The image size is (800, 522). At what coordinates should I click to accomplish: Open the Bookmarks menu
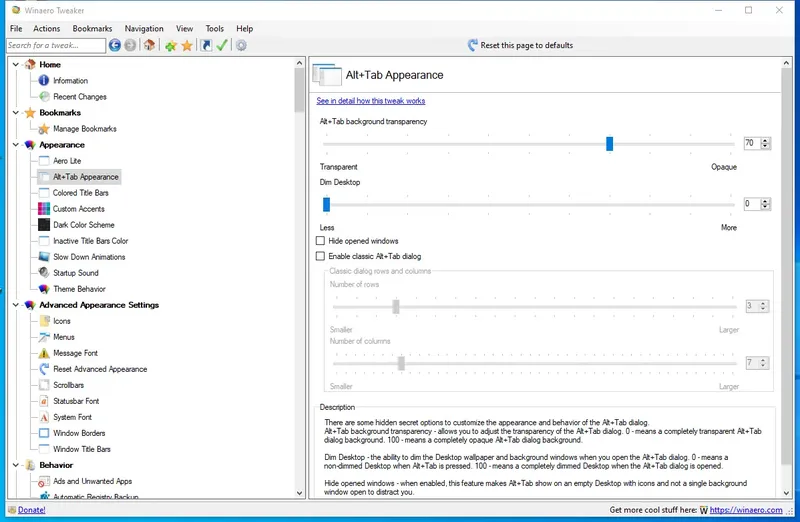click(x=92, y=29)
